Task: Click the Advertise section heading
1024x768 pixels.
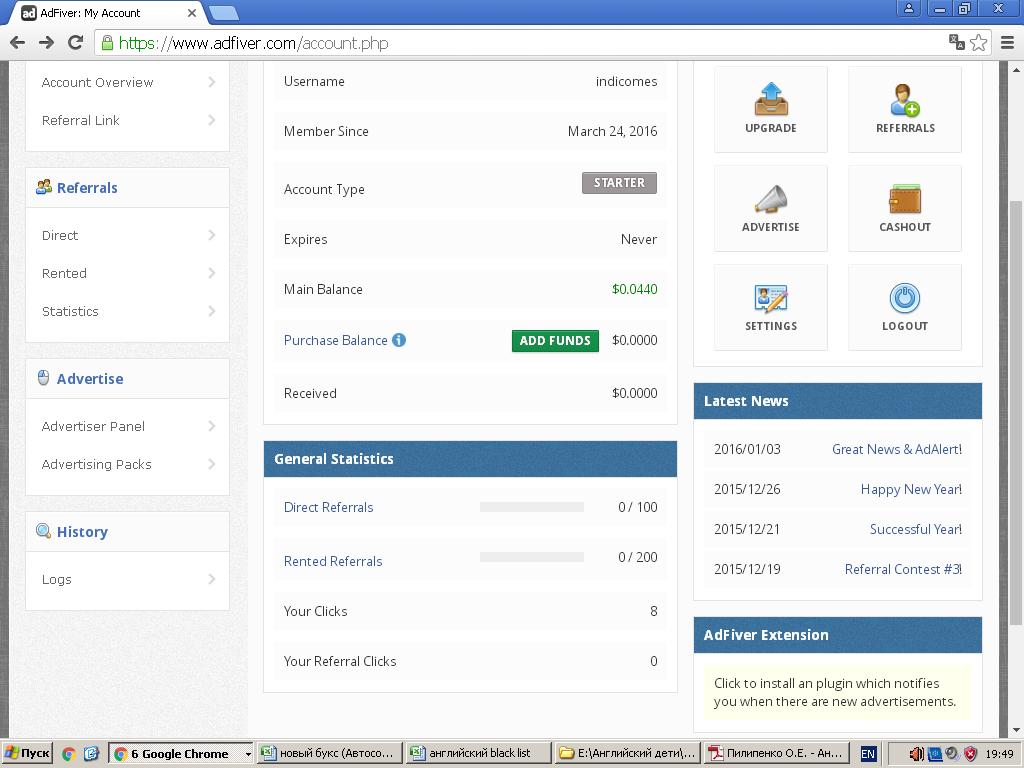Action: (x=90, y=379)
